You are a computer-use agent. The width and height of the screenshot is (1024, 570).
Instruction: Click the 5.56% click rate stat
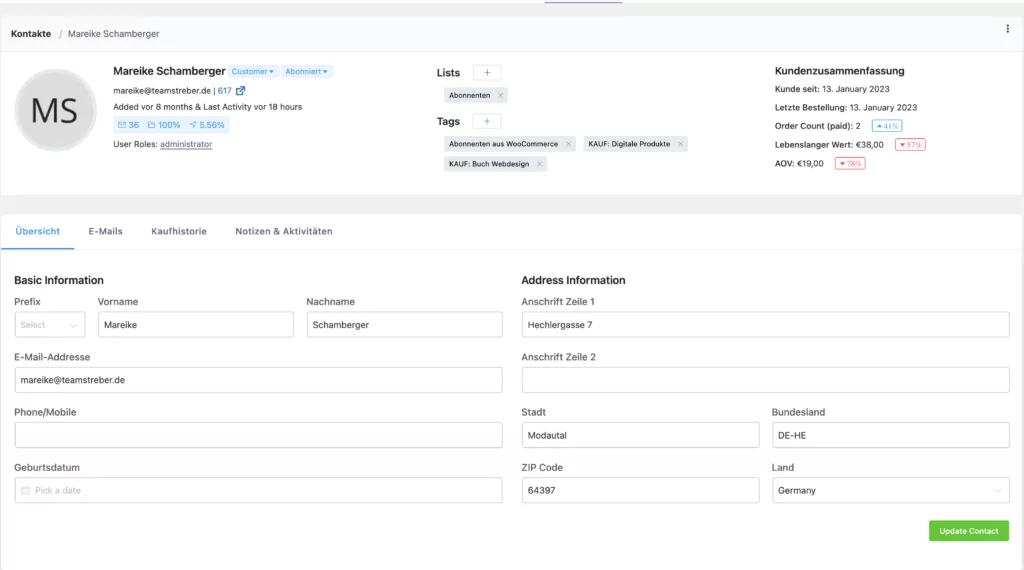coord(207,125)
